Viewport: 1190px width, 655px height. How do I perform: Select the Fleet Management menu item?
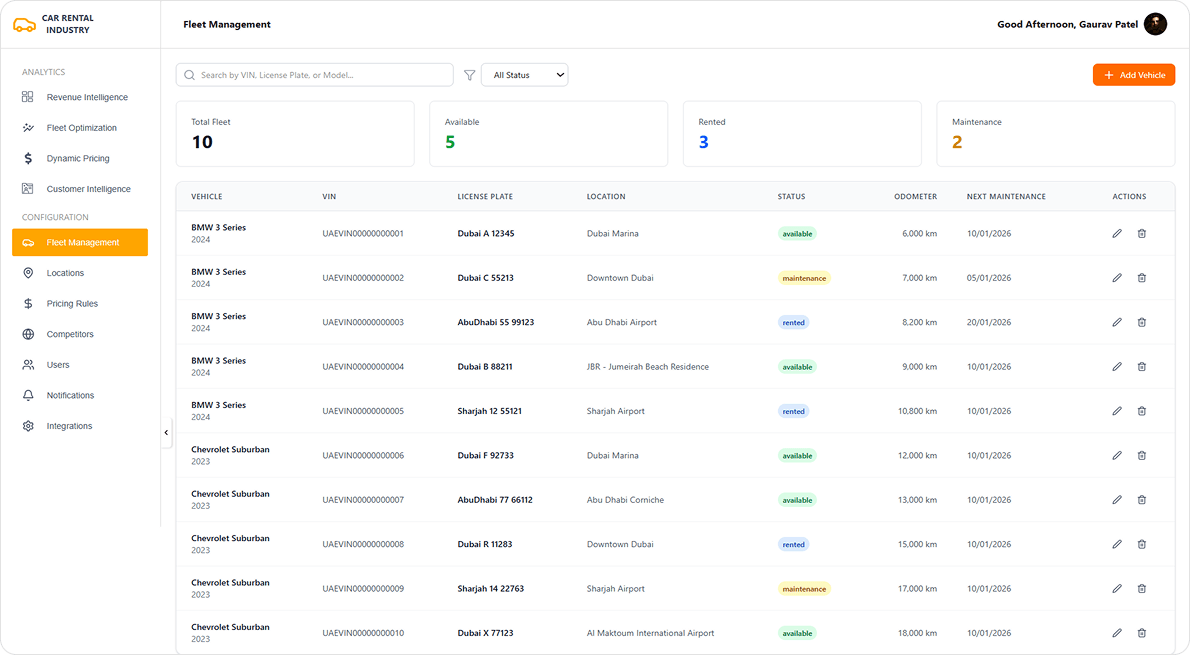(x=80, y=242)
